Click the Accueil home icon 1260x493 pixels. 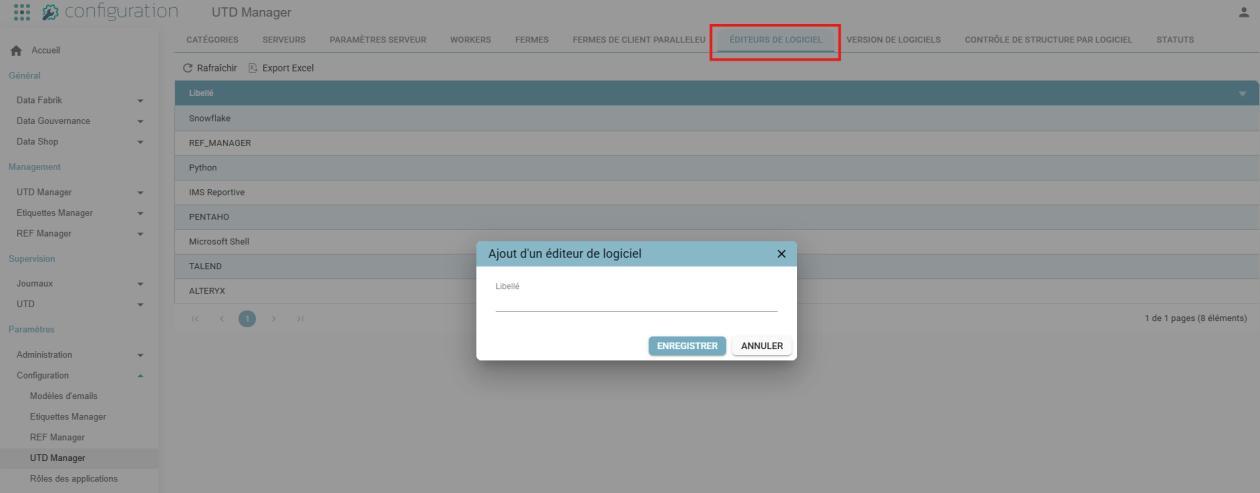[18, 50]
